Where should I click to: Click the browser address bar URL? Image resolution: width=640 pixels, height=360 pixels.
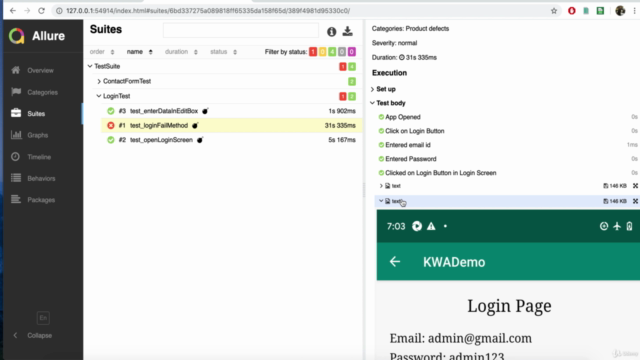(x=208, y=11)
